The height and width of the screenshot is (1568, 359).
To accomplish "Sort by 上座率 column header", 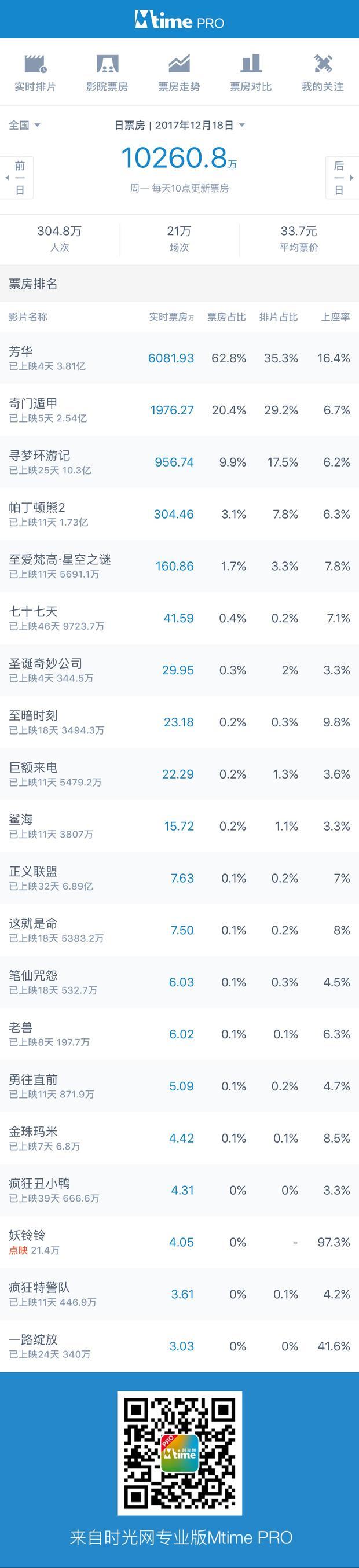I will 335,317.
